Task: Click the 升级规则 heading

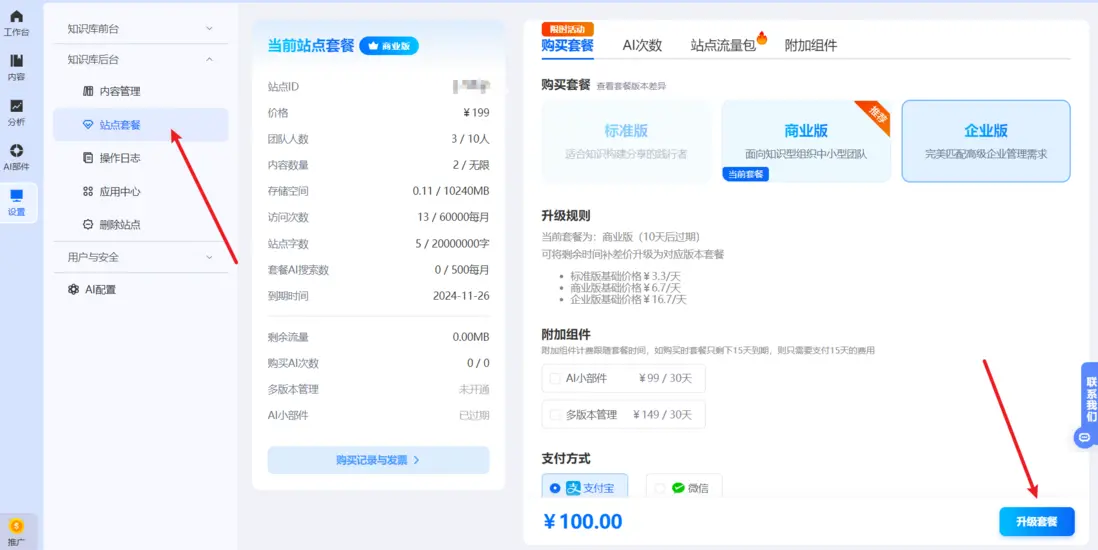Action: click(x=566, y=215)
